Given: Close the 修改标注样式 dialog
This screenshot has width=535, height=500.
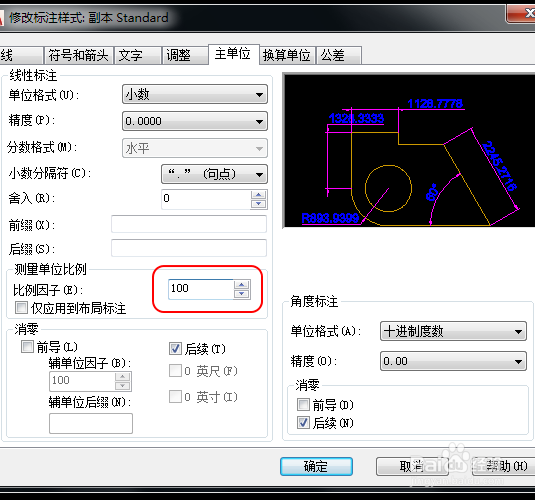Looking at the screenshot, I should (x=521, y=14).
